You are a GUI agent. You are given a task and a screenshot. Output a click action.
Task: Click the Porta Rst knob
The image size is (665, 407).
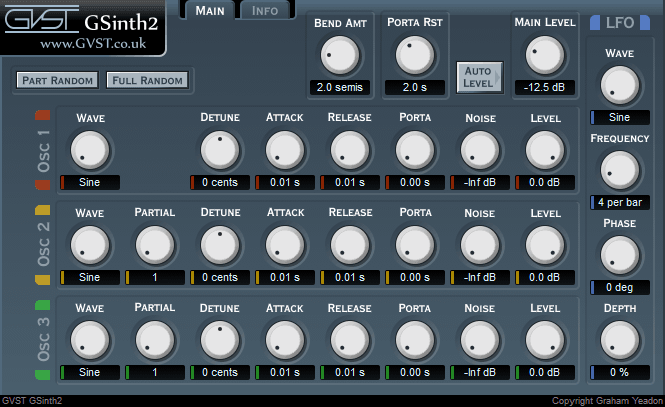(x=415, y=56)
